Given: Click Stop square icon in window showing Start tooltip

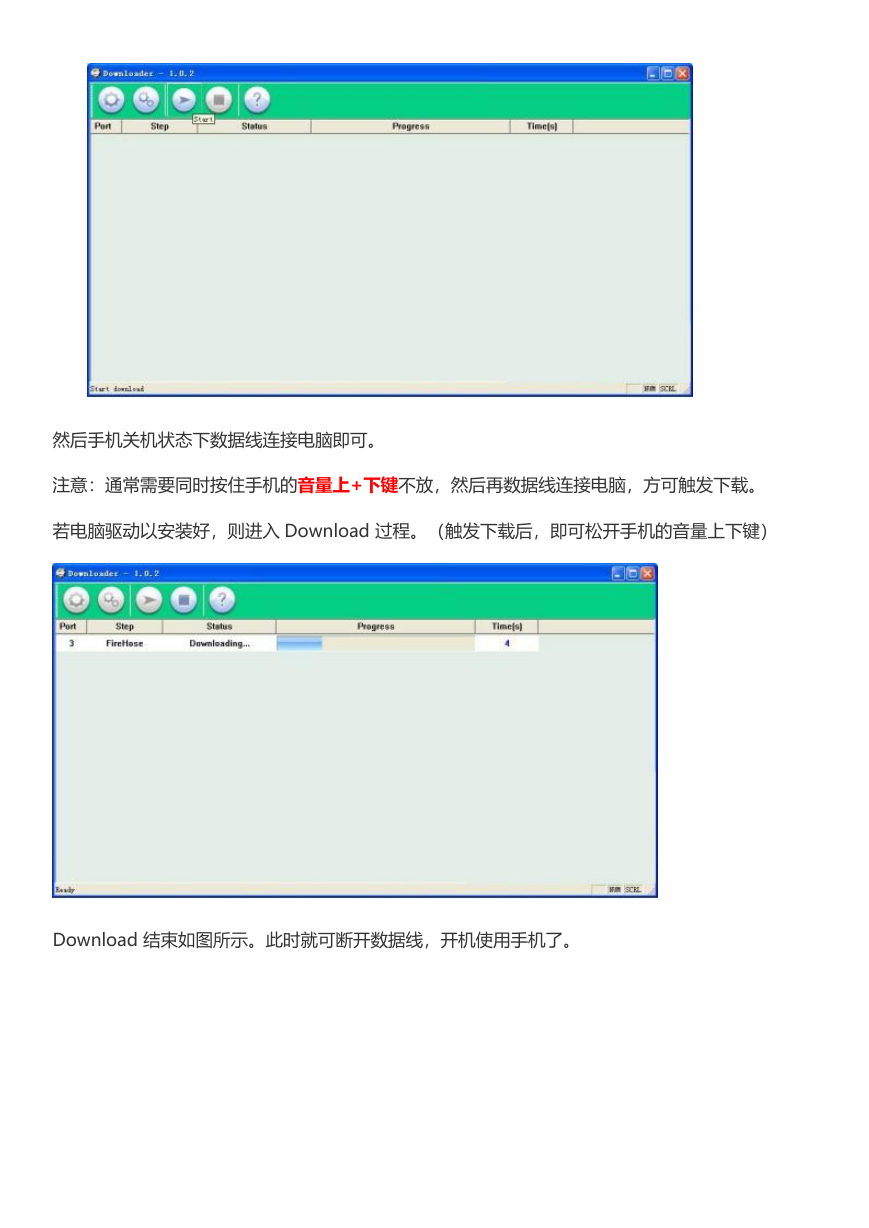Looking at the screenshot, I should tap(219, 100).
